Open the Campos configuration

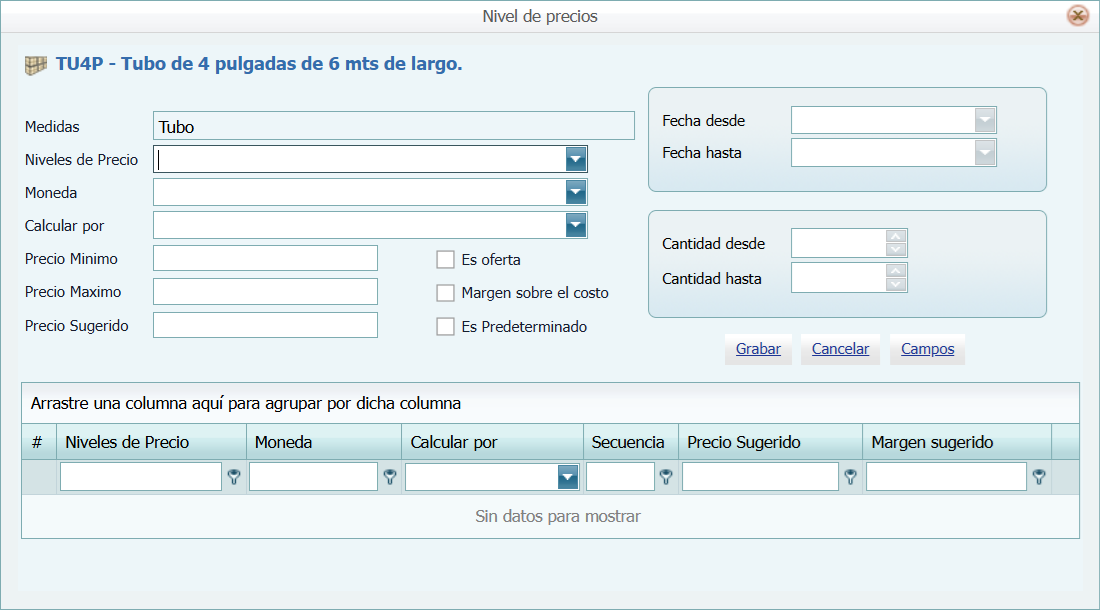coord(926,348)
